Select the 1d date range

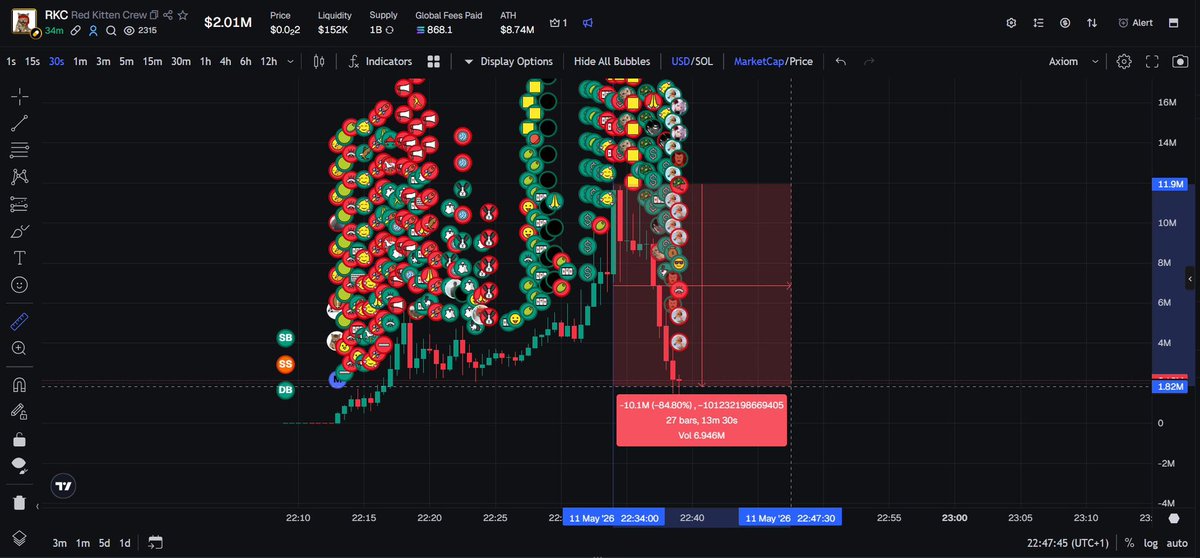[125, 542]
